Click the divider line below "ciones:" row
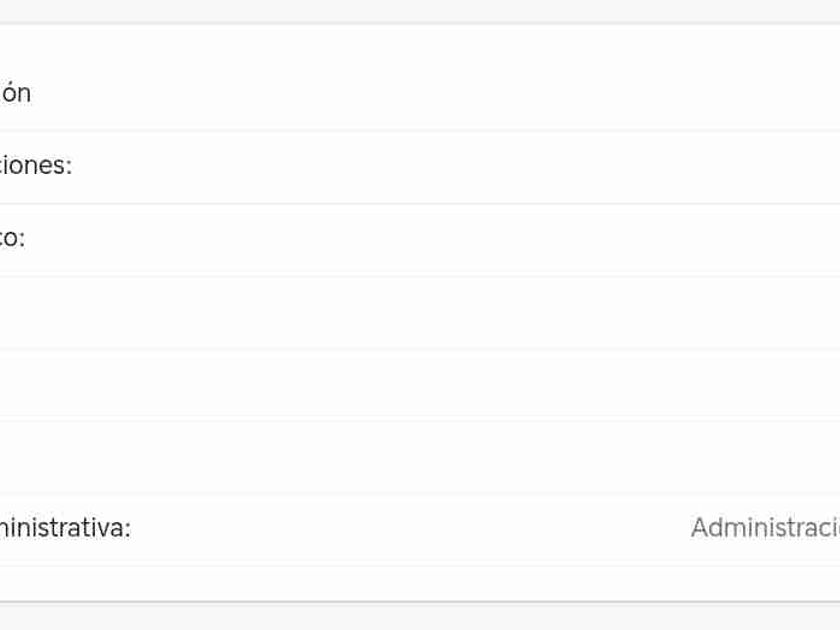 [420, 203]
